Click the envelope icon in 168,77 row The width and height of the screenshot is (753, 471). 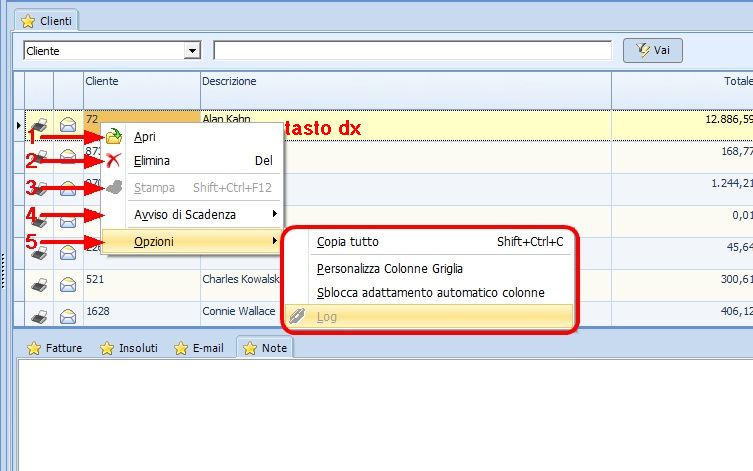point(68,157)
